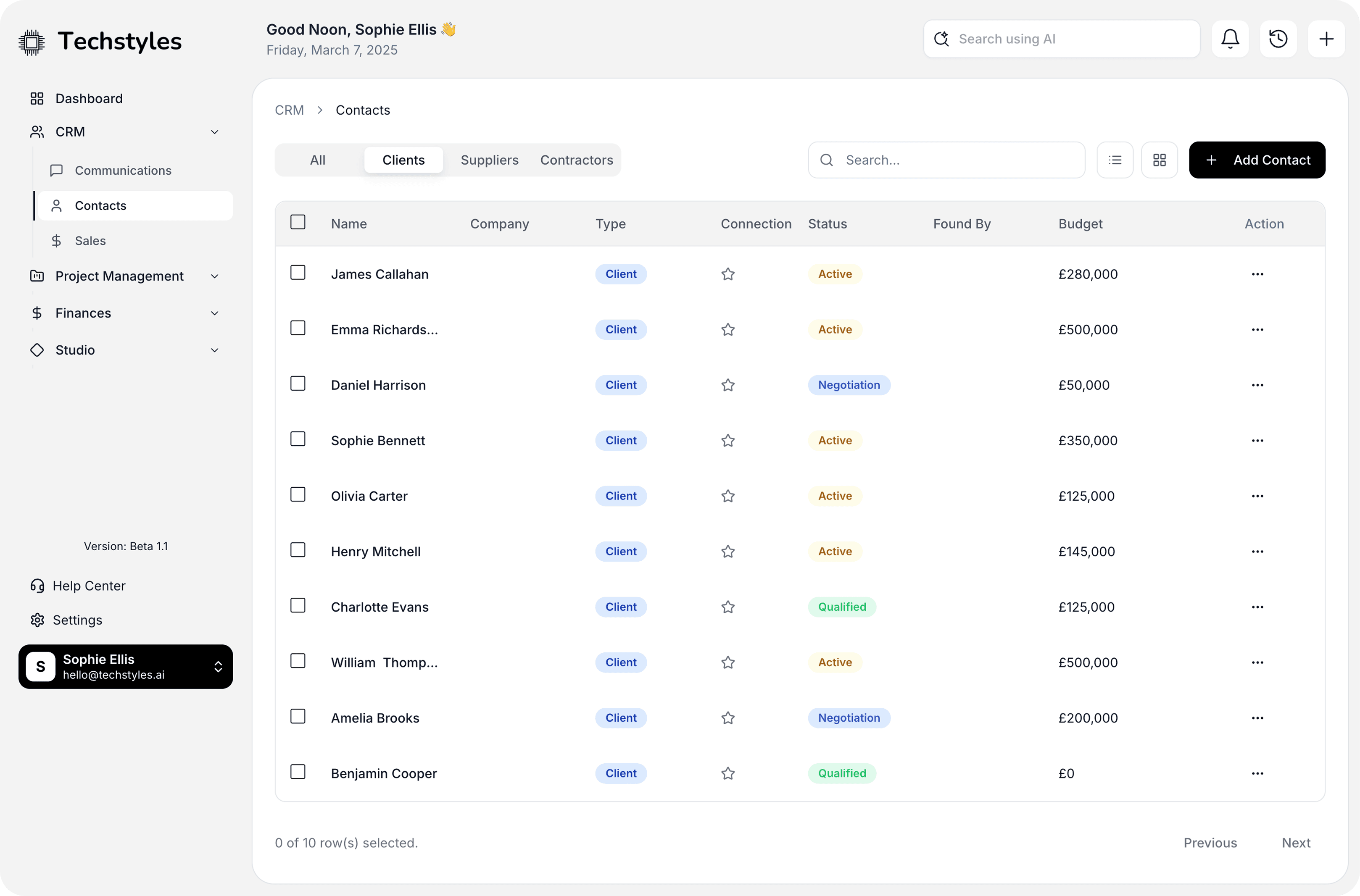Expand the Studio section chevron
The width and height of the screenshot is (1360, 896).
coord(214,350)
